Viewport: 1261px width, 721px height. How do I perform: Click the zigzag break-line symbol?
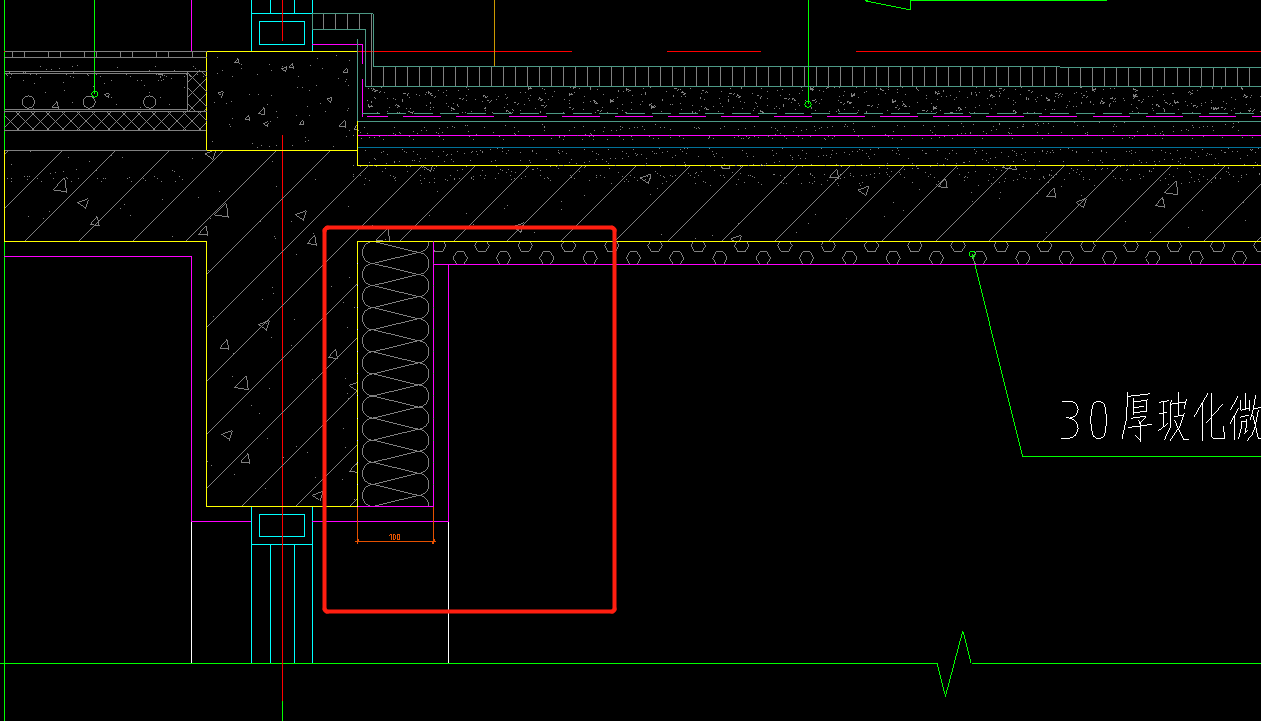pos(956,663)
